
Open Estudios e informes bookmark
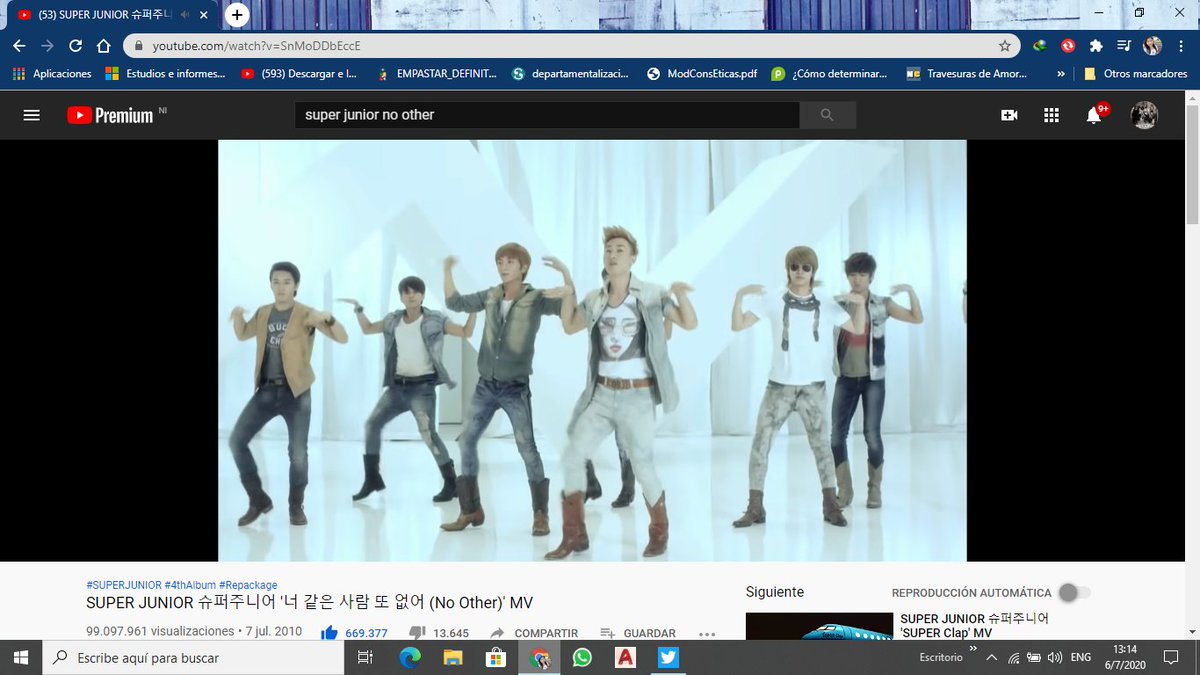coord(165,73)
